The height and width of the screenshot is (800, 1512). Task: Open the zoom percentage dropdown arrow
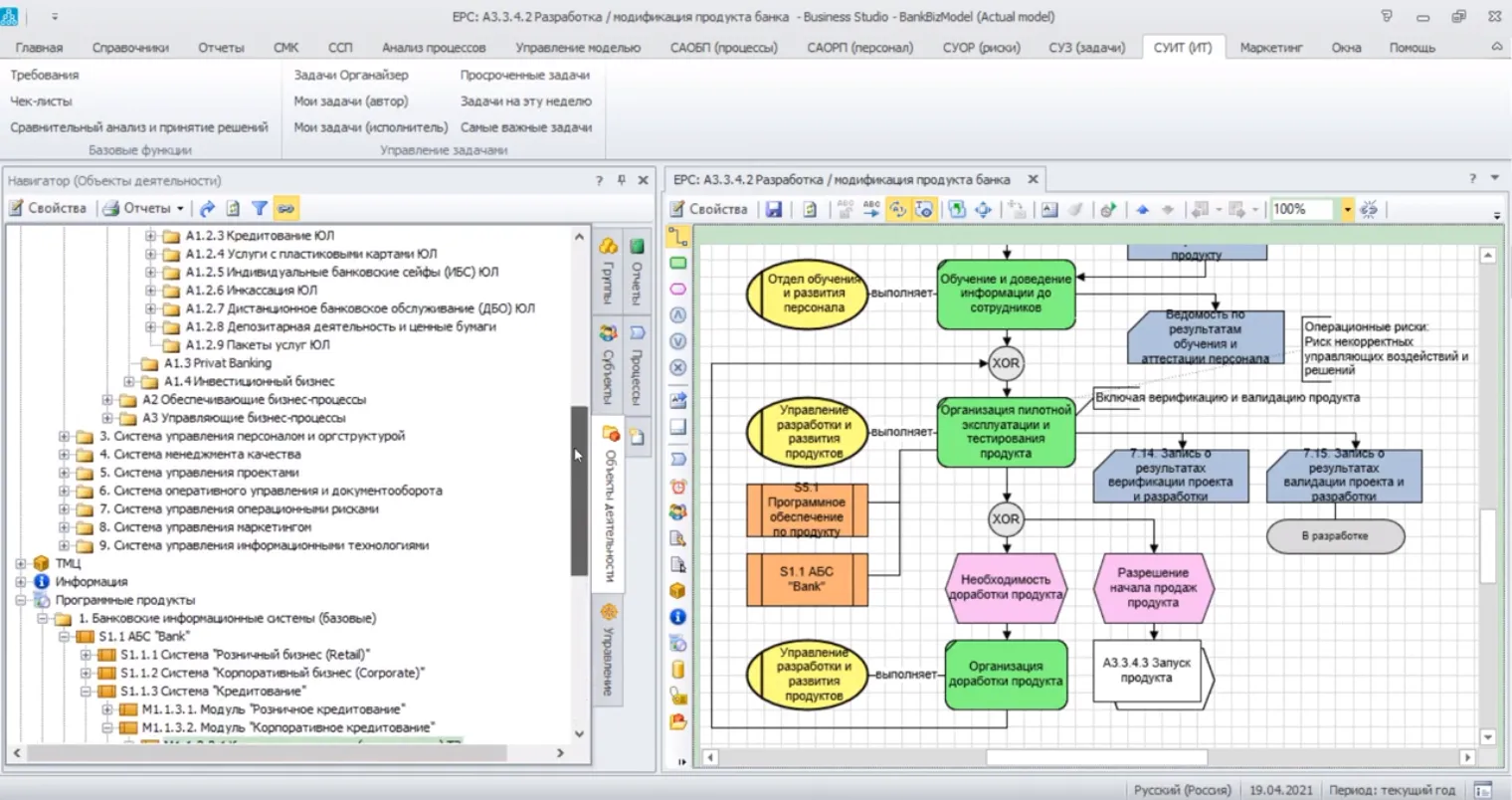(1348, 209)
